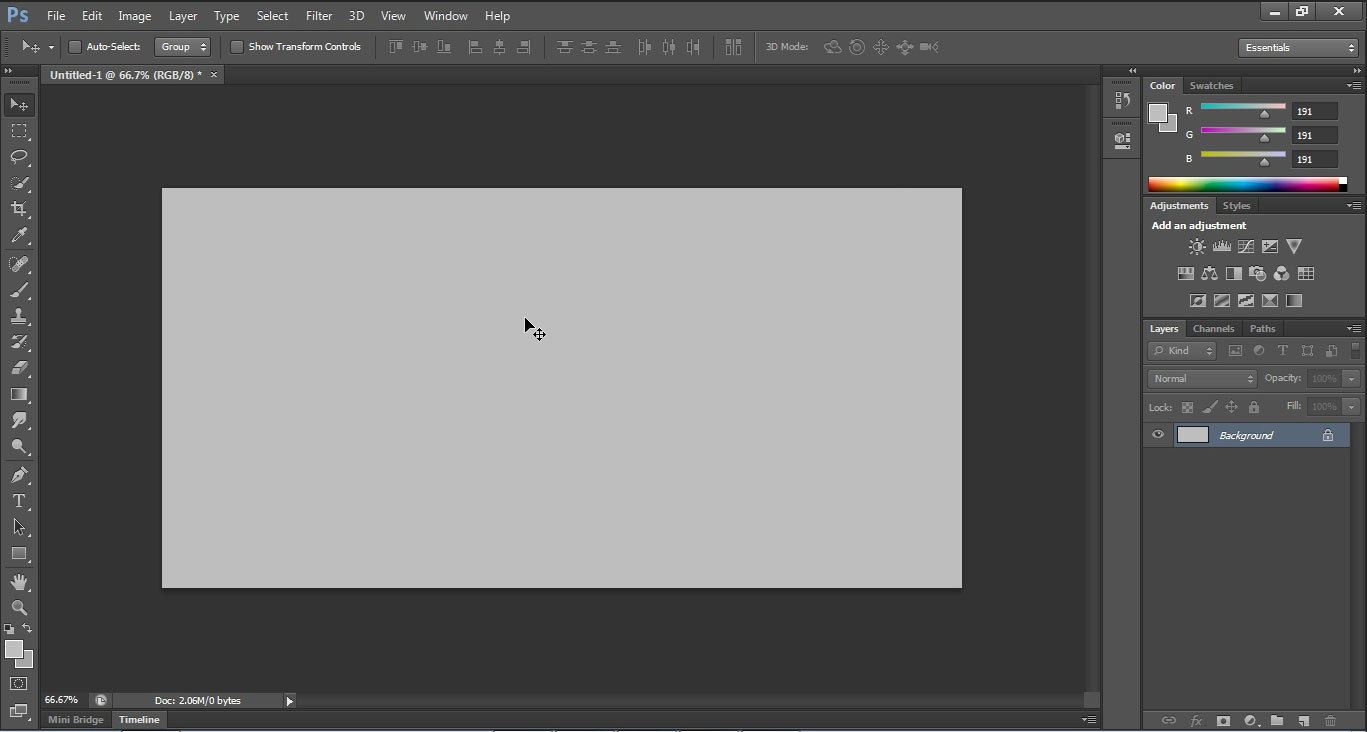The height and width of the screenshot is (732, 1367).
Task: Toggle lock position
Action: [x=1231, y=407]
